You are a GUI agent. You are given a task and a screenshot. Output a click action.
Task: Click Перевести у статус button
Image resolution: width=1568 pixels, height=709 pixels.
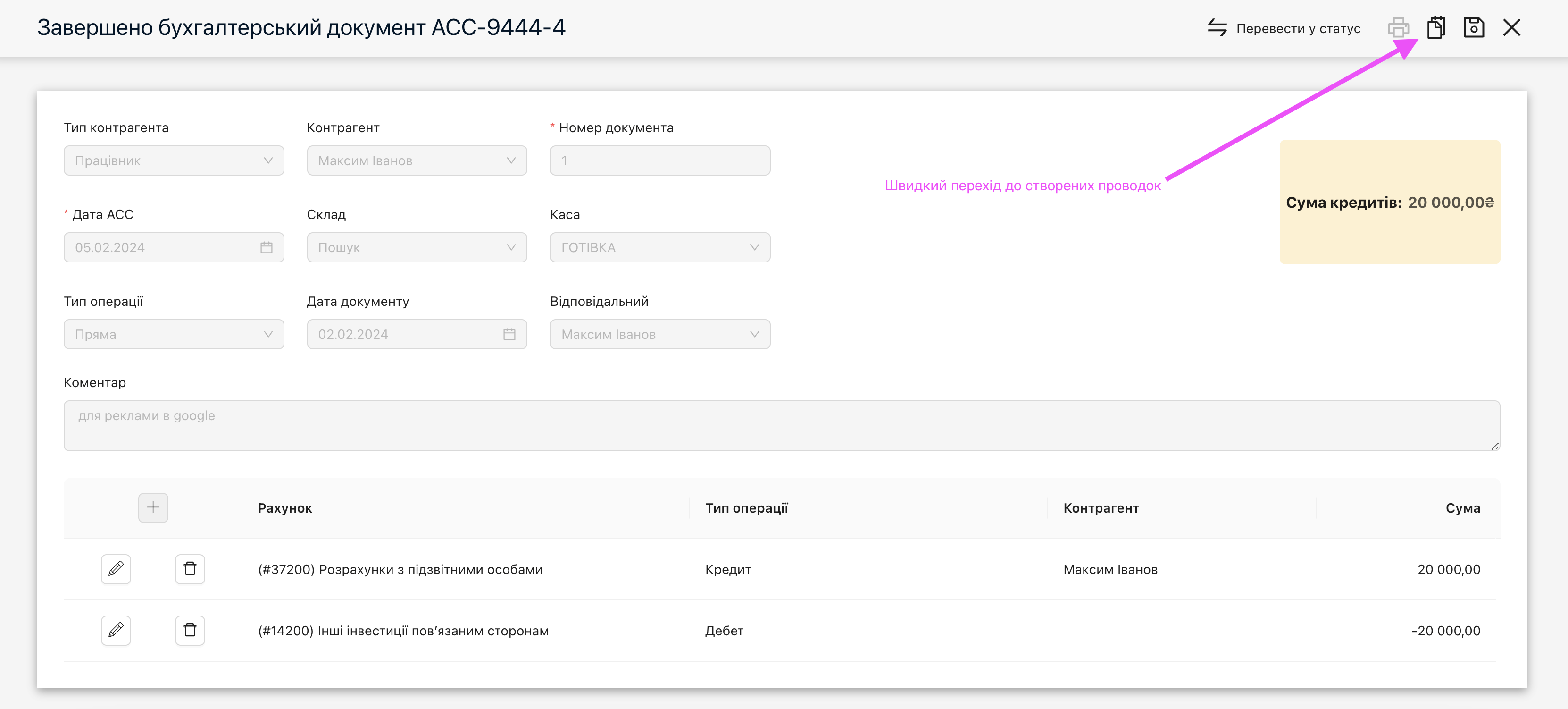pyautogui.click(x=1284, y=29)
